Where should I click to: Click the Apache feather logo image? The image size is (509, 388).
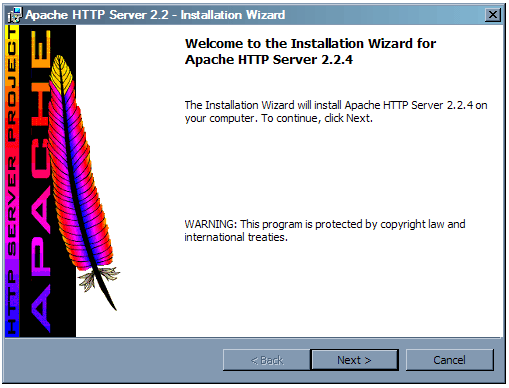point(83,182)
